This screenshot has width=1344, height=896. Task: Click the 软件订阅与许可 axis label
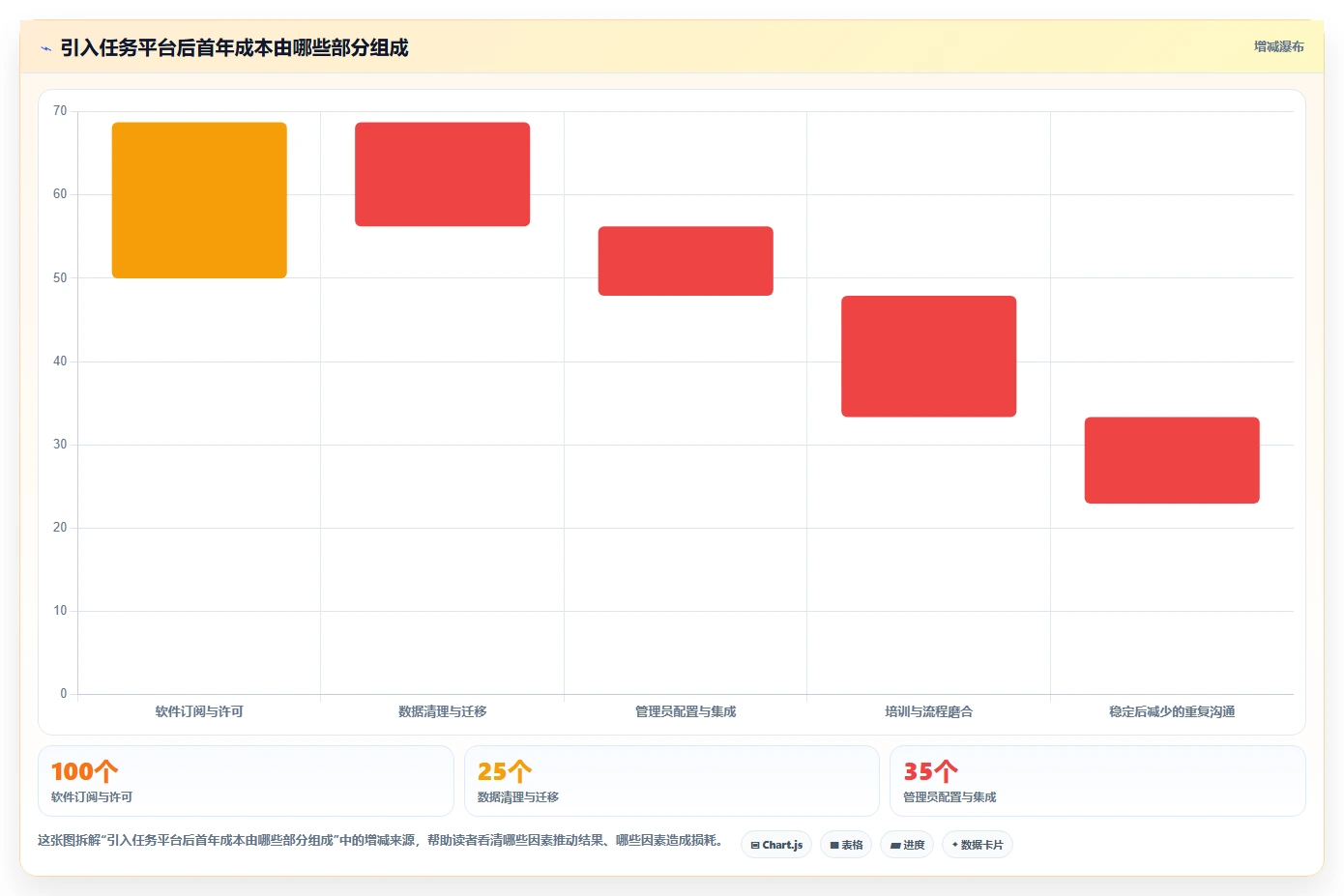[x=199, y=711]
